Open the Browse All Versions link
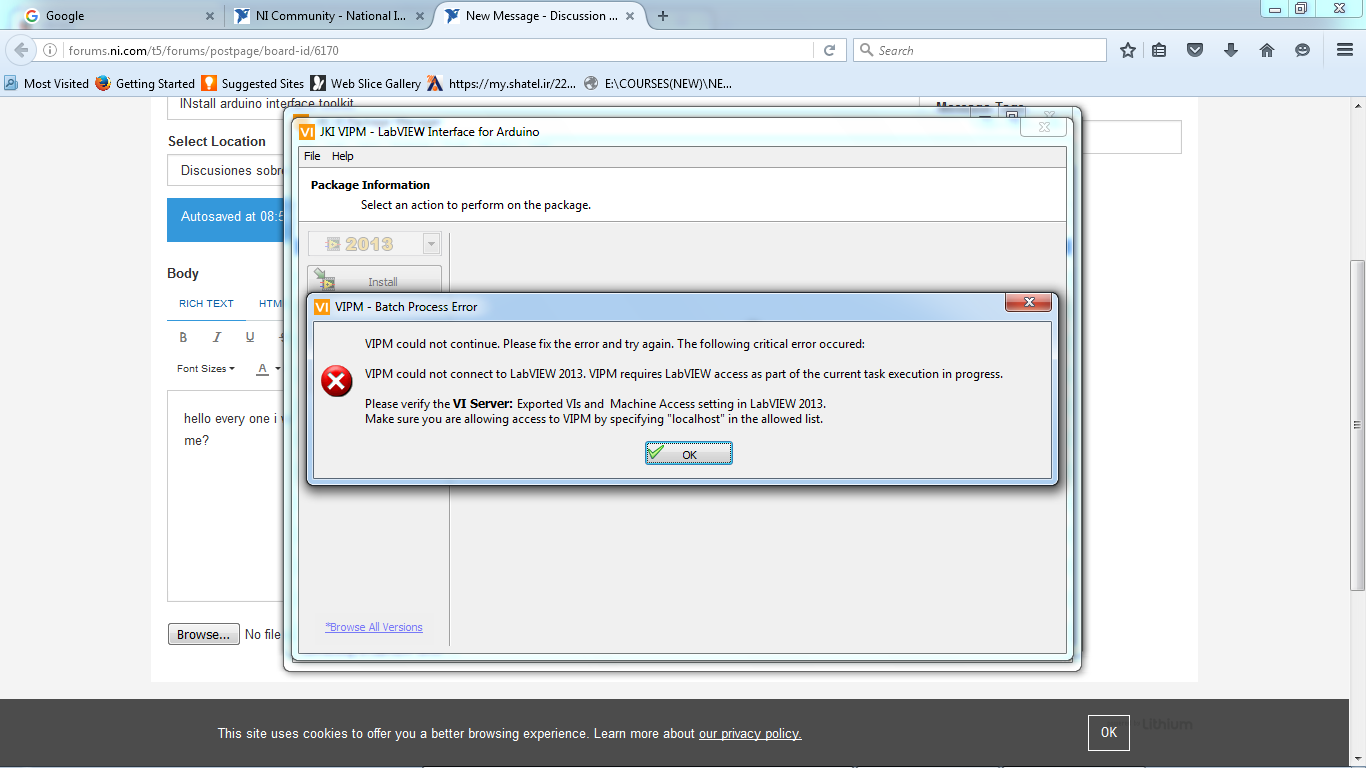The height and width of the screenshot is (768, 1366). [374, 627]
